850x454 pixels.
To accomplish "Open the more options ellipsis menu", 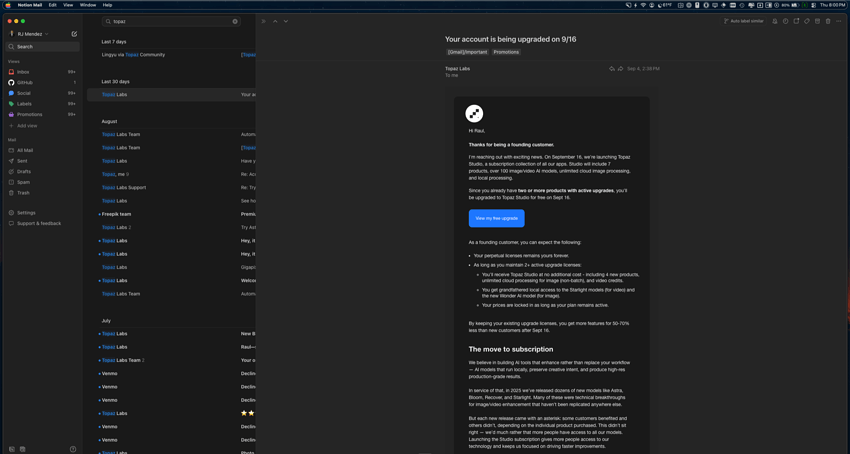I will (839, 21).
